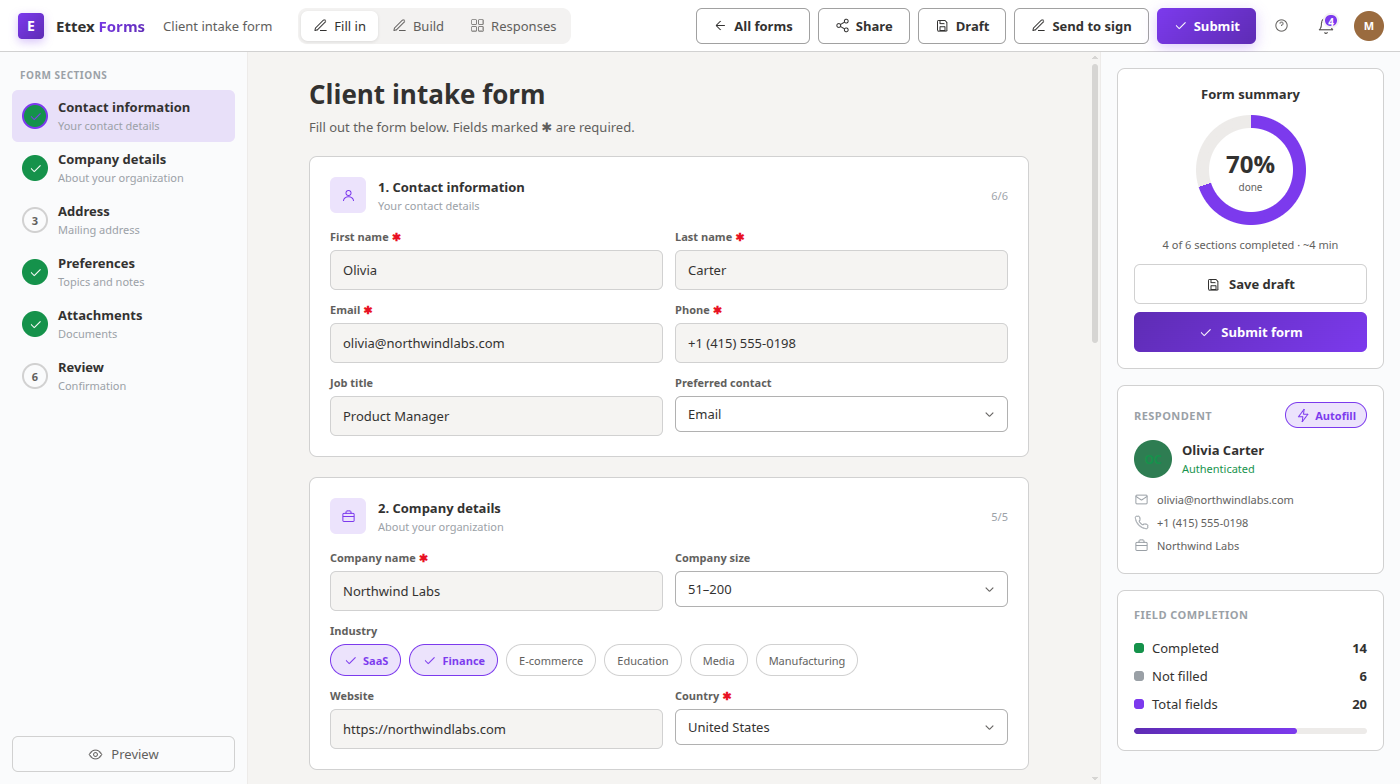
Task: Toggle the Finance industry chip
Action: tap(453, 660)
